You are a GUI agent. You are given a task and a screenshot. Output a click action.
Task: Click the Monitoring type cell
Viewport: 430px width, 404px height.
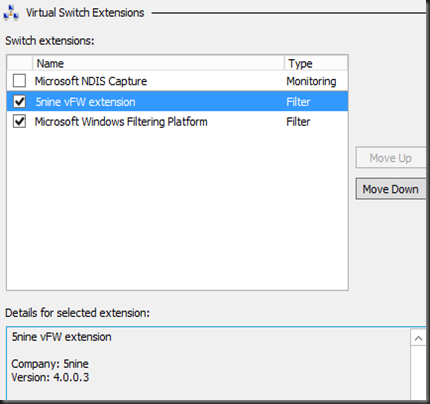(311, 81)
